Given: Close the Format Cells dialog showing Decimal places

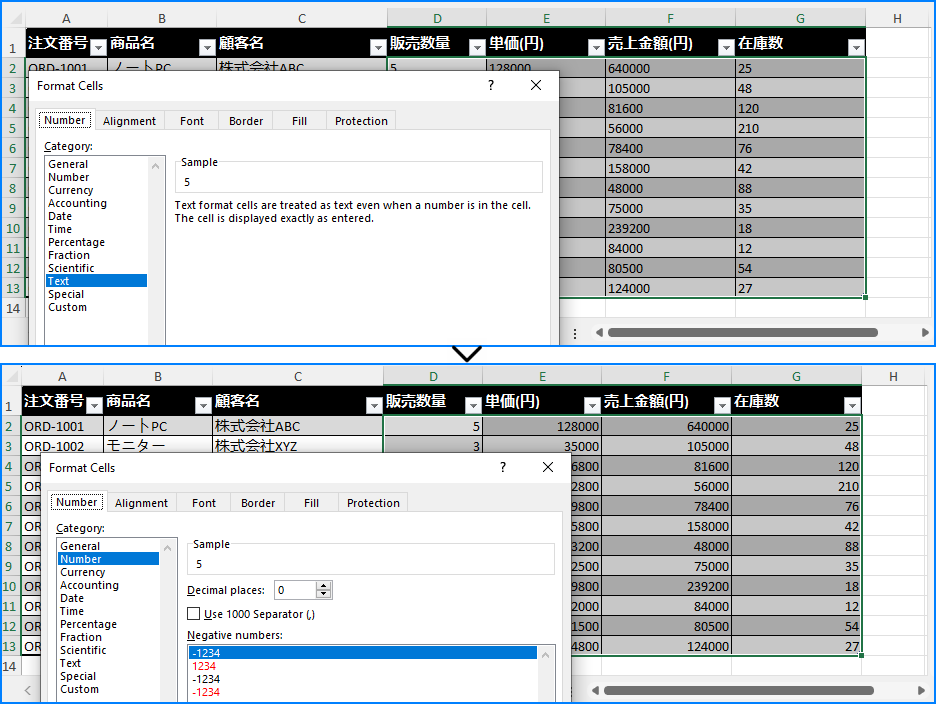Looking at the screenshot, I should click(548, 467).
